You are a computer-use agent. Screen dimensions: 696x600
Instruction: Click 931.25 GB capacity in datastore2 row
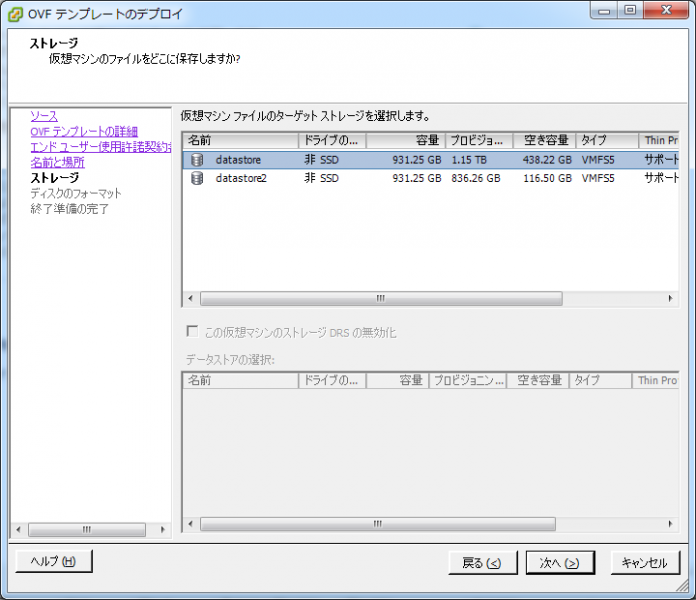tap(417, 178)
